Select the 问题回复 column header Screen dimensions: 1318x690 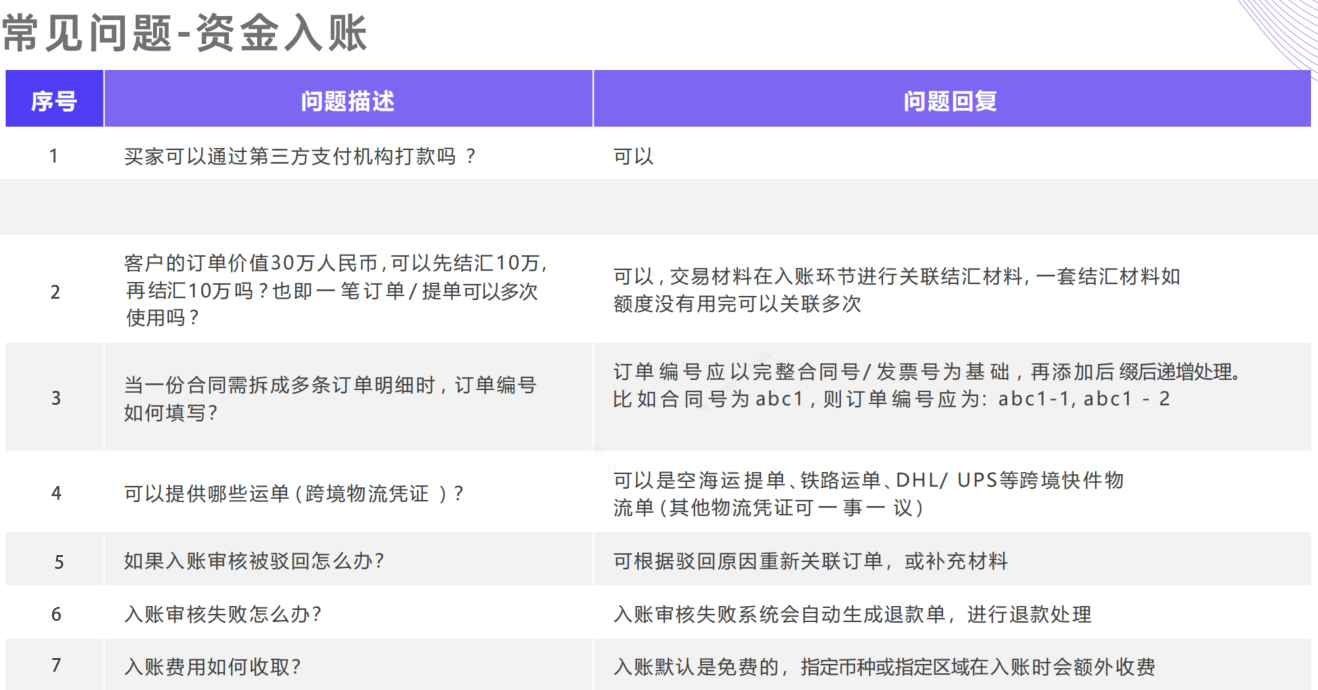[x=950, y=101]
